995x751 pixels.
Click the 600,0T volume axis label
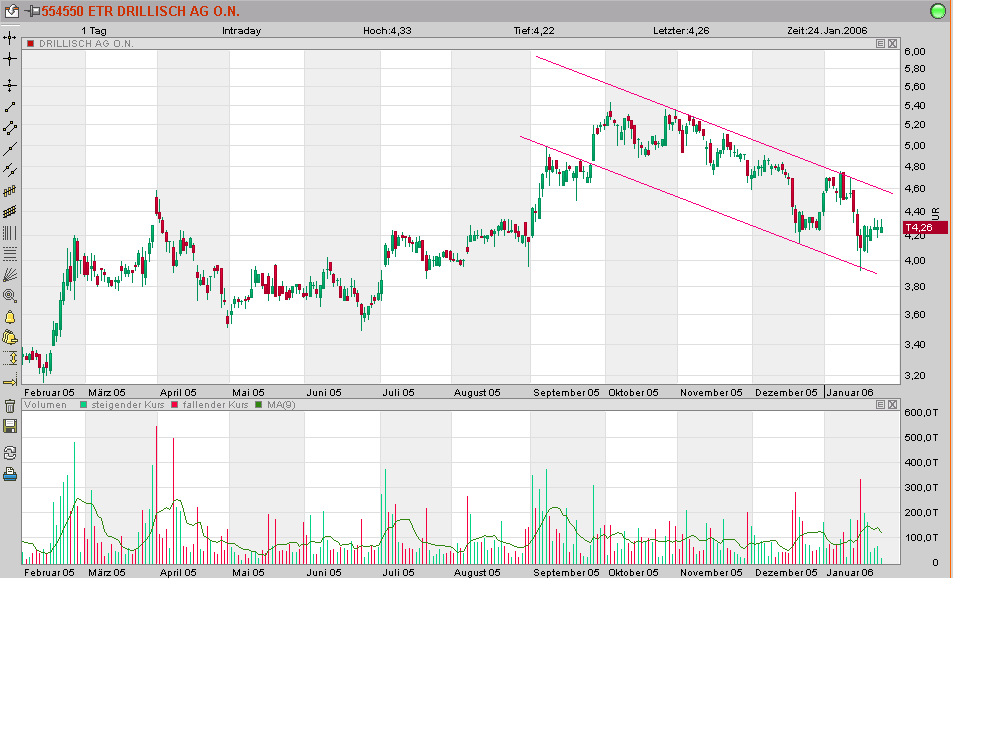(921, 413)
